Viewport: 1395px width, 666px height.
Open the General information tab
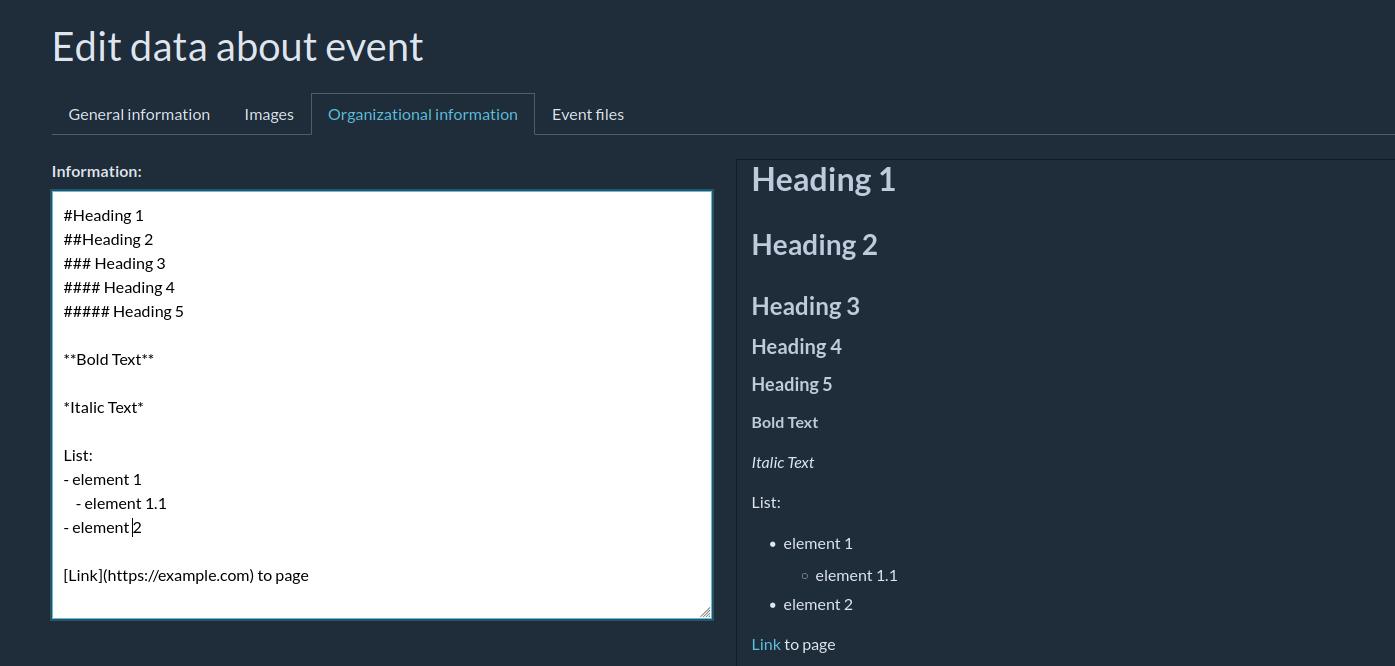pos(139,114)
